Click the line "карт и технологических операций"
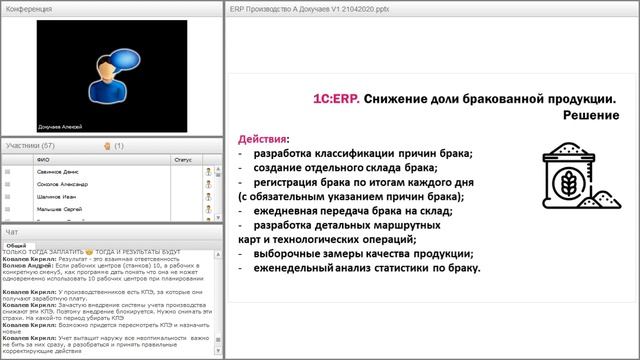Viewport: 640px width, 360px height. pos(327,239)
